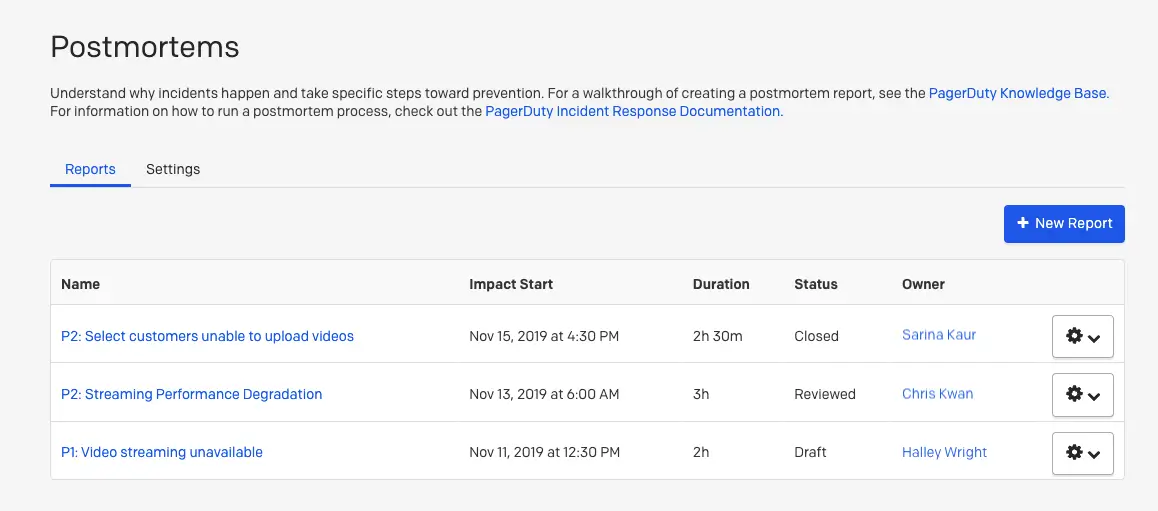Click the New Report button
Image resolution: width=1158 pixels, height=511 pixels.
pyautogui.click(x=1064, y=224)
